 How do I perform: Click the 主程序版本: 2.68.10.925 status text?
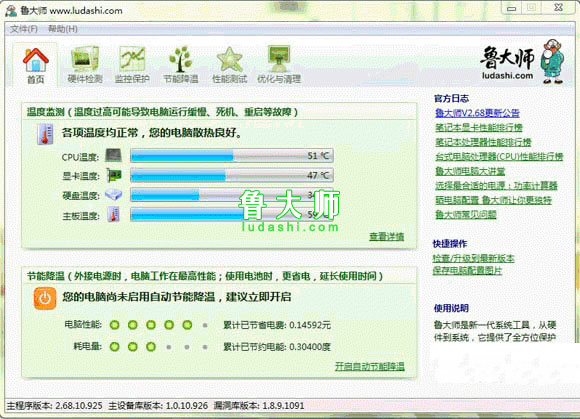[54, 406]
